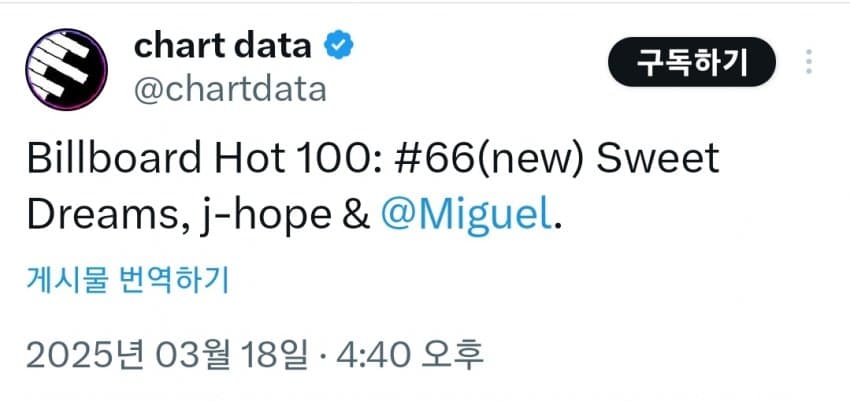Screen dimensions: 850x401
Task: Click the word "Sweet" in the post
Action: pyautogui.click(x=658, y=158)
